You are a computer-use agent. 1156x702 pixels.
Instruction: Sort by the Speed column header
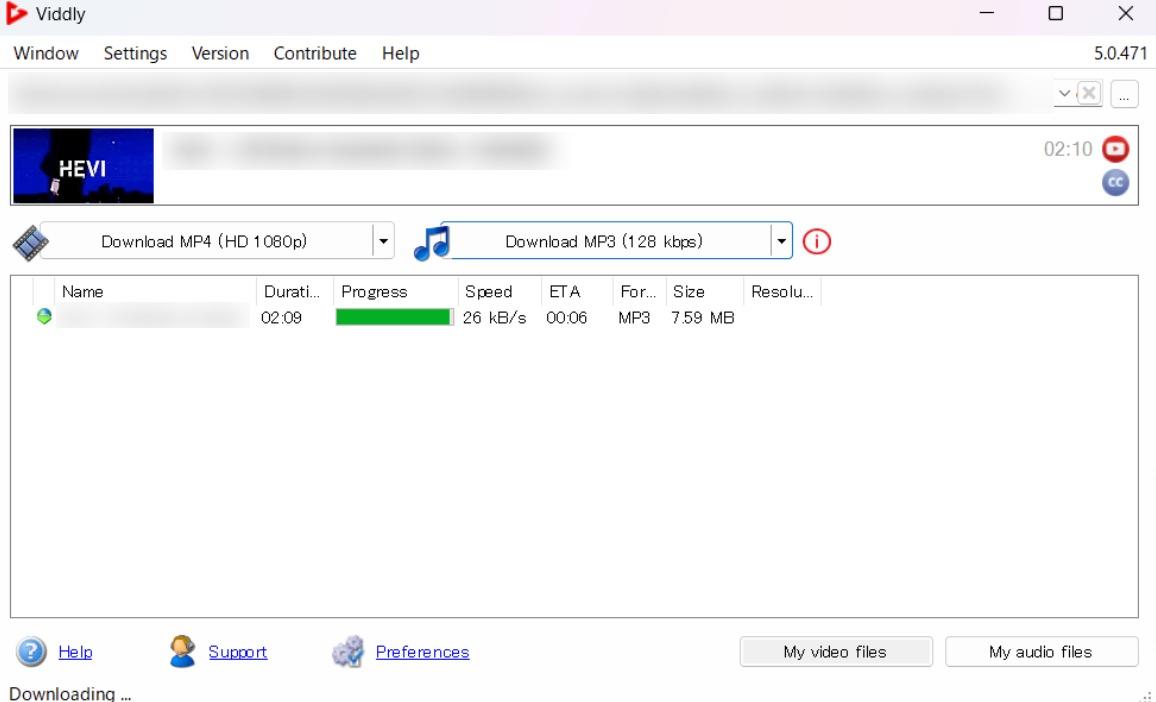click(499, 292)
